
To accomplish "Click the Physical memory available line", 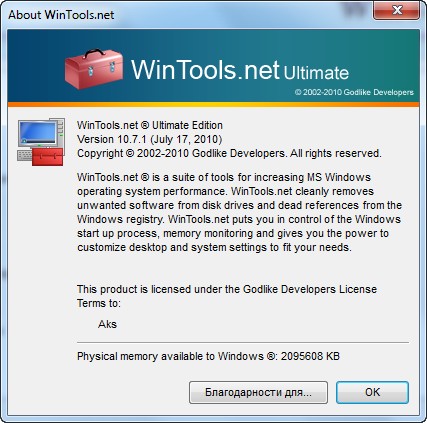I will [208, 356].
